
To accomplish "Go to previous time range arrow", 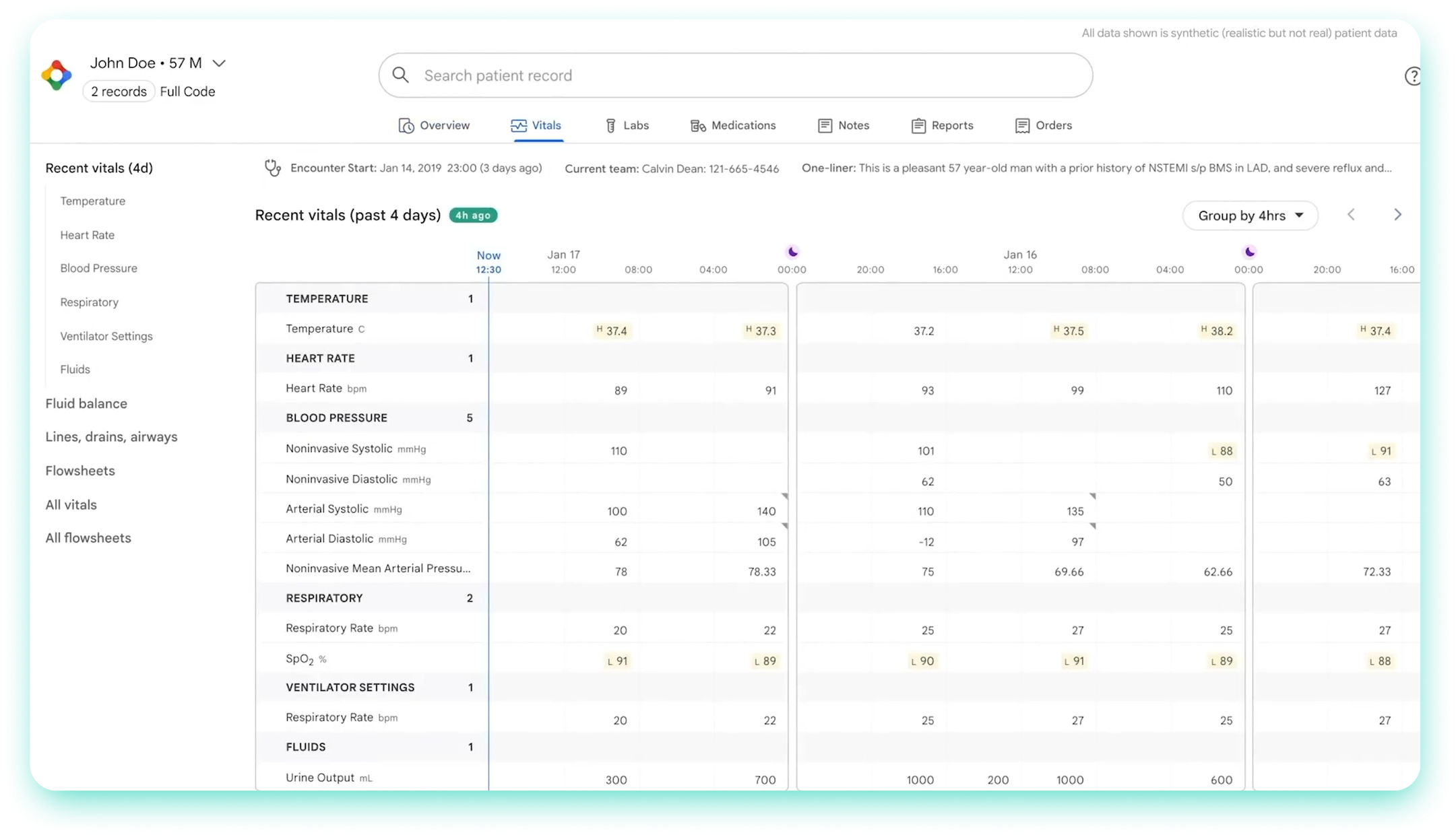I will click(1351, 215).
